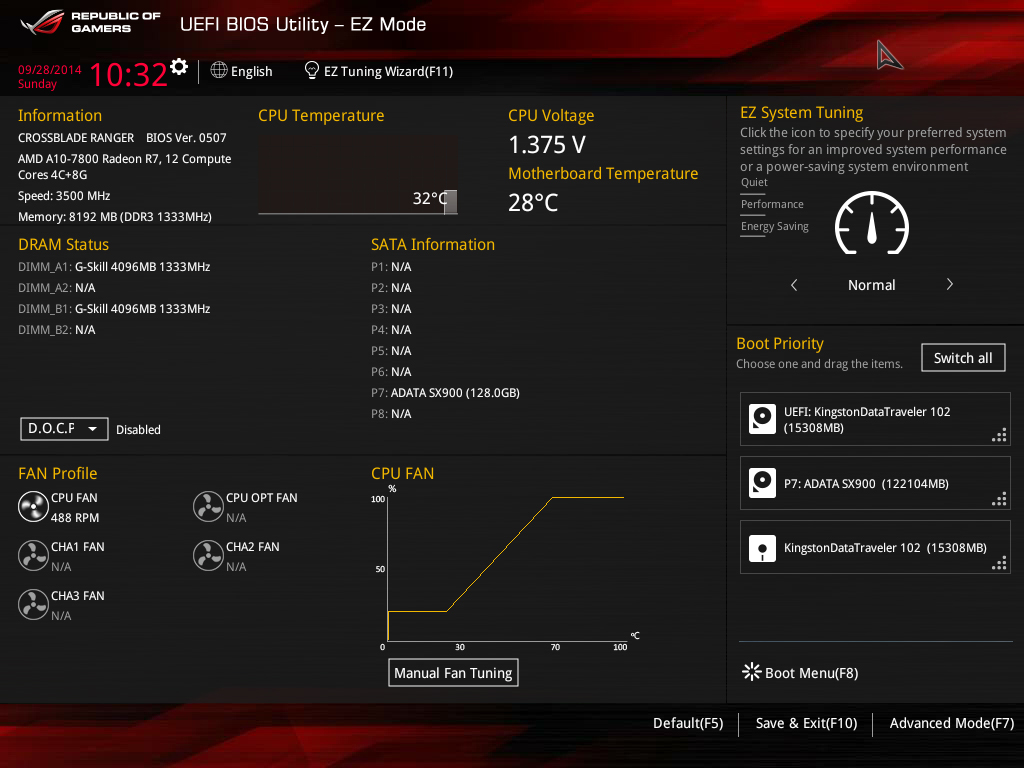The image size is (1024, 768).
Task: Click Save & Exit(F10)
Action: tap(806, 723)
